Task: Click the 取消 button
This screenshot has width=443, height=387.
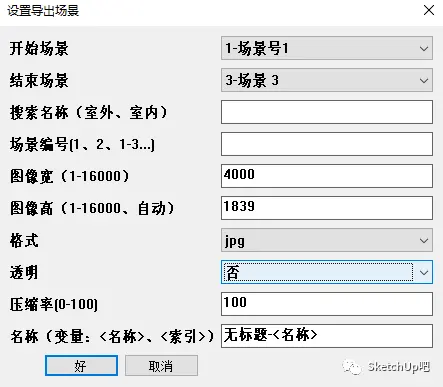Action: [161, 366]
